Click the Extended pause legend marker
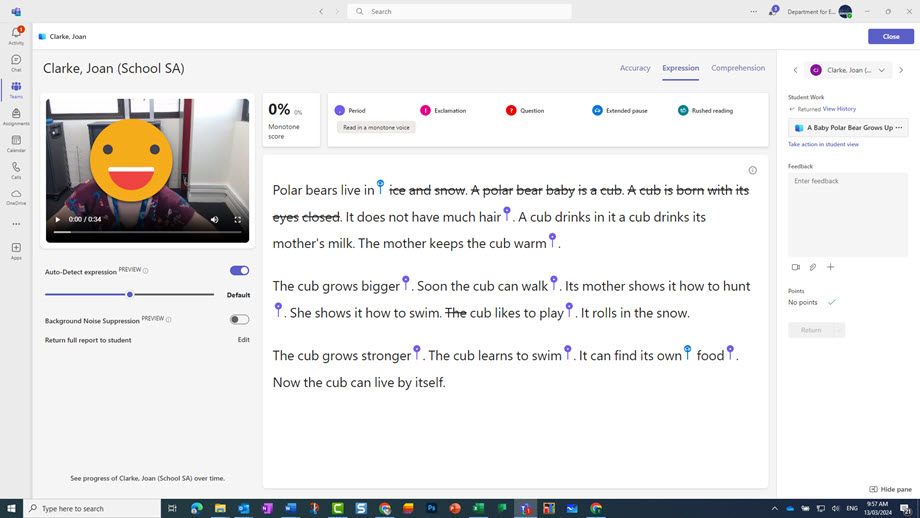 [x=597, y=110]
